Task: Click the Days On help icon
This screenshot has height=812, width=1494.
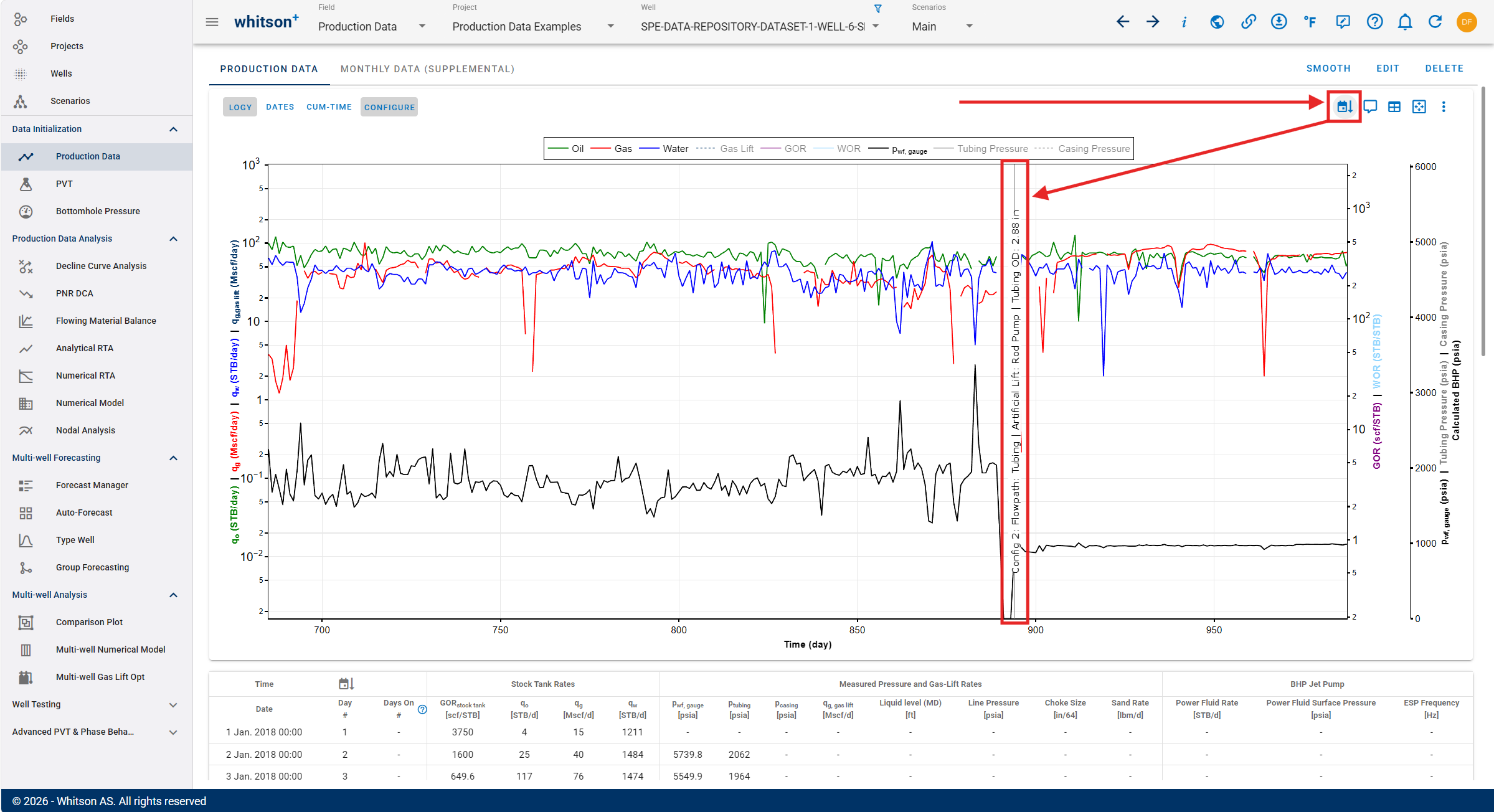Action: pos(422,709)
